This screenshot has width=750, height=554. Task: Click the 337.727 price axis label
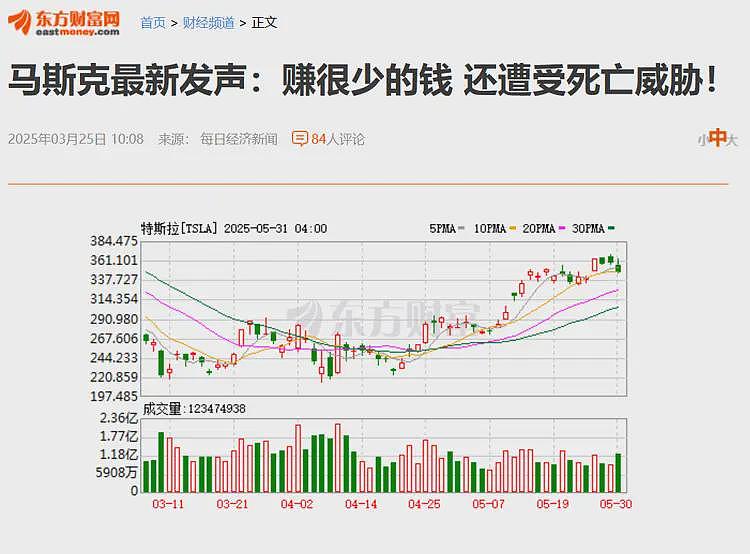click(114, 280)
